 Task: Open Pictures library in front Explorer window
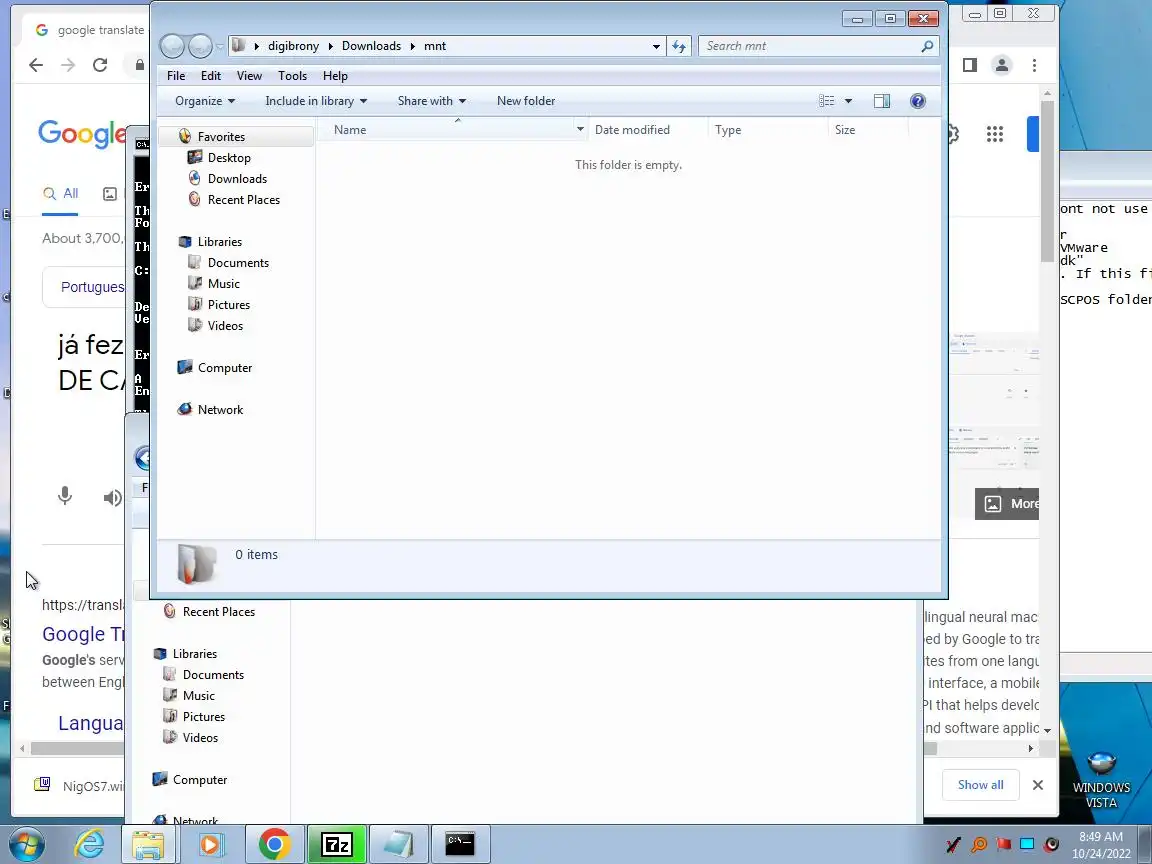coord(228,305)
